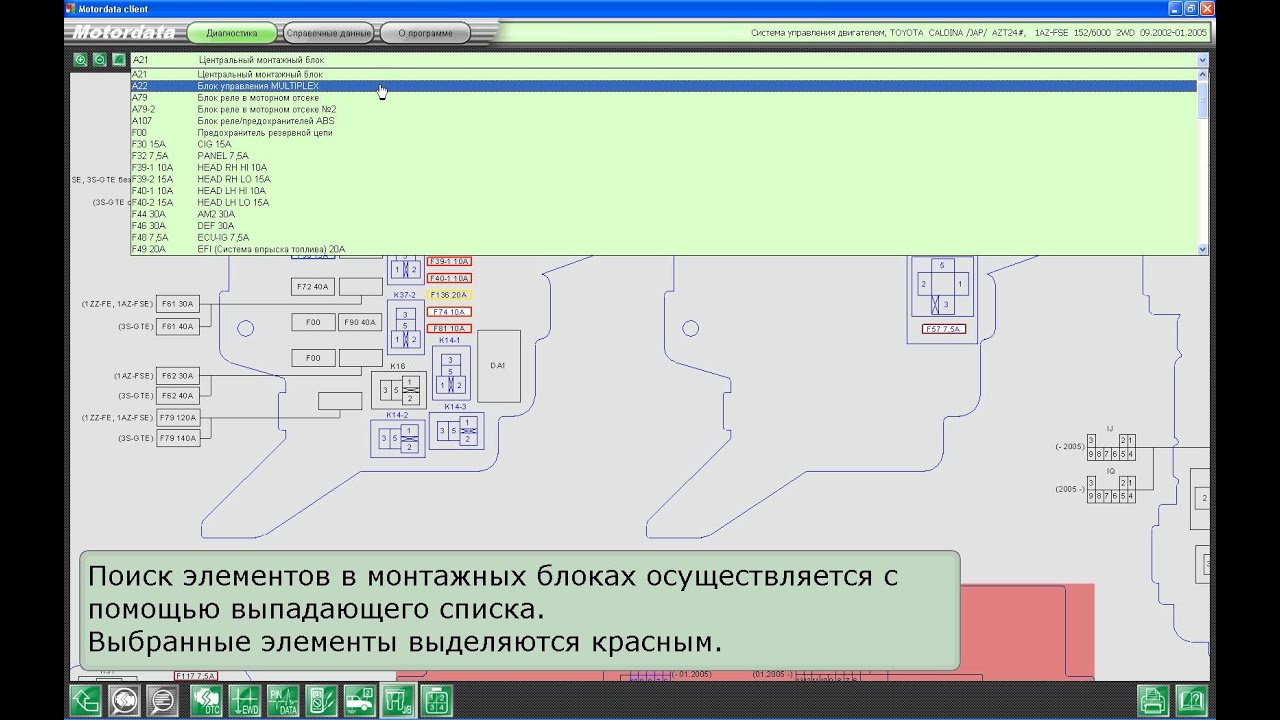Click the help book icon at bottom right
The width and height of the screenshot is (1280, 720).
coord(1192,700)
